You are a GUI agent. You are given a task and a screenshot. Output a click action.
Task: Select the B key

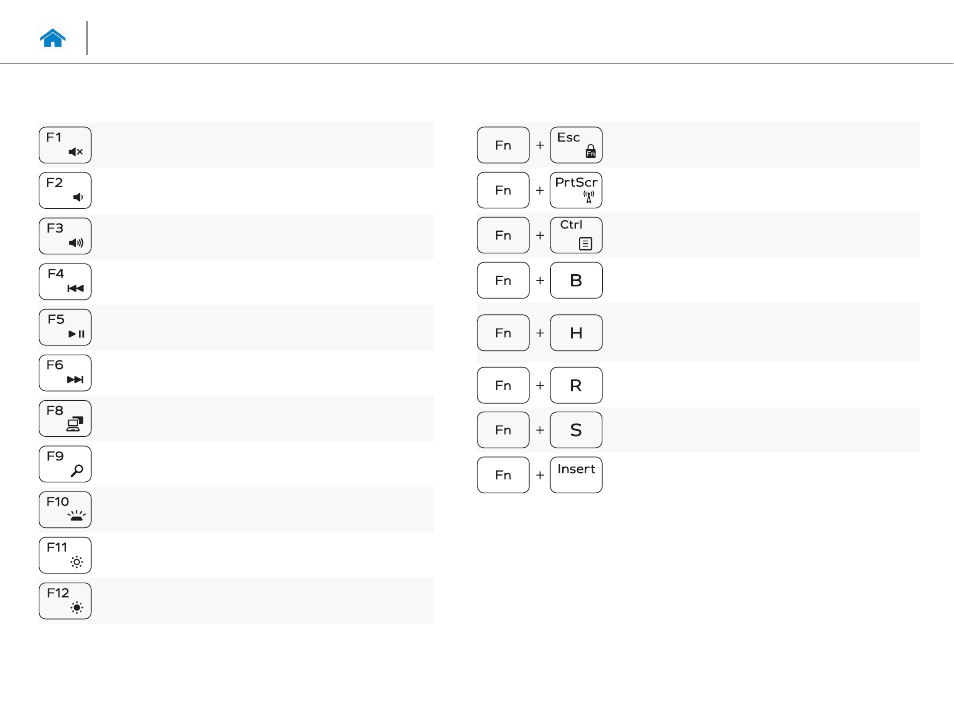pyautogui.click(x=576, y=280)
